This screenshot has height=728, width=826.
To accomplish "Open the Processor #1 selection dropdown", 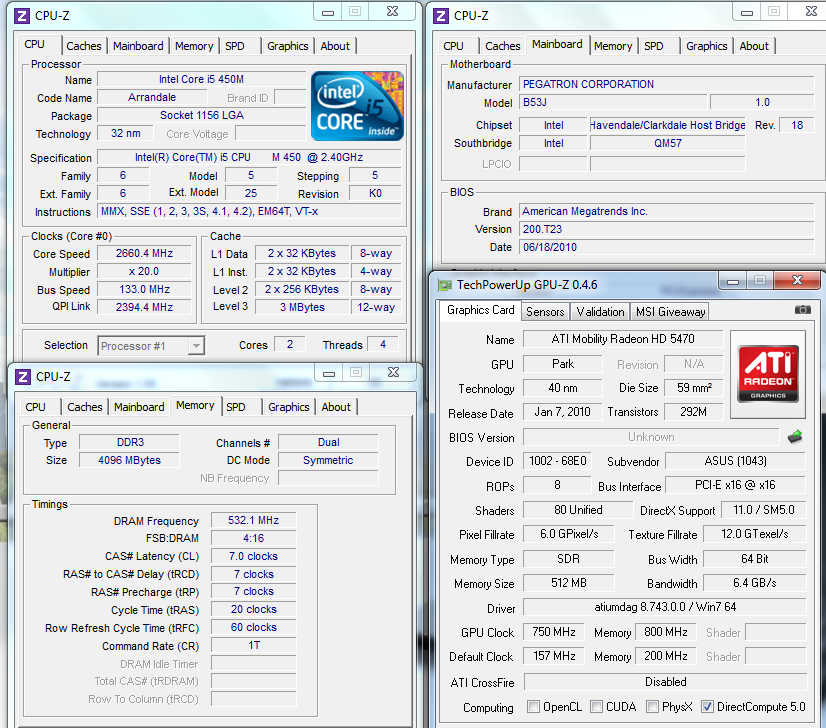I will coord(196,346).
